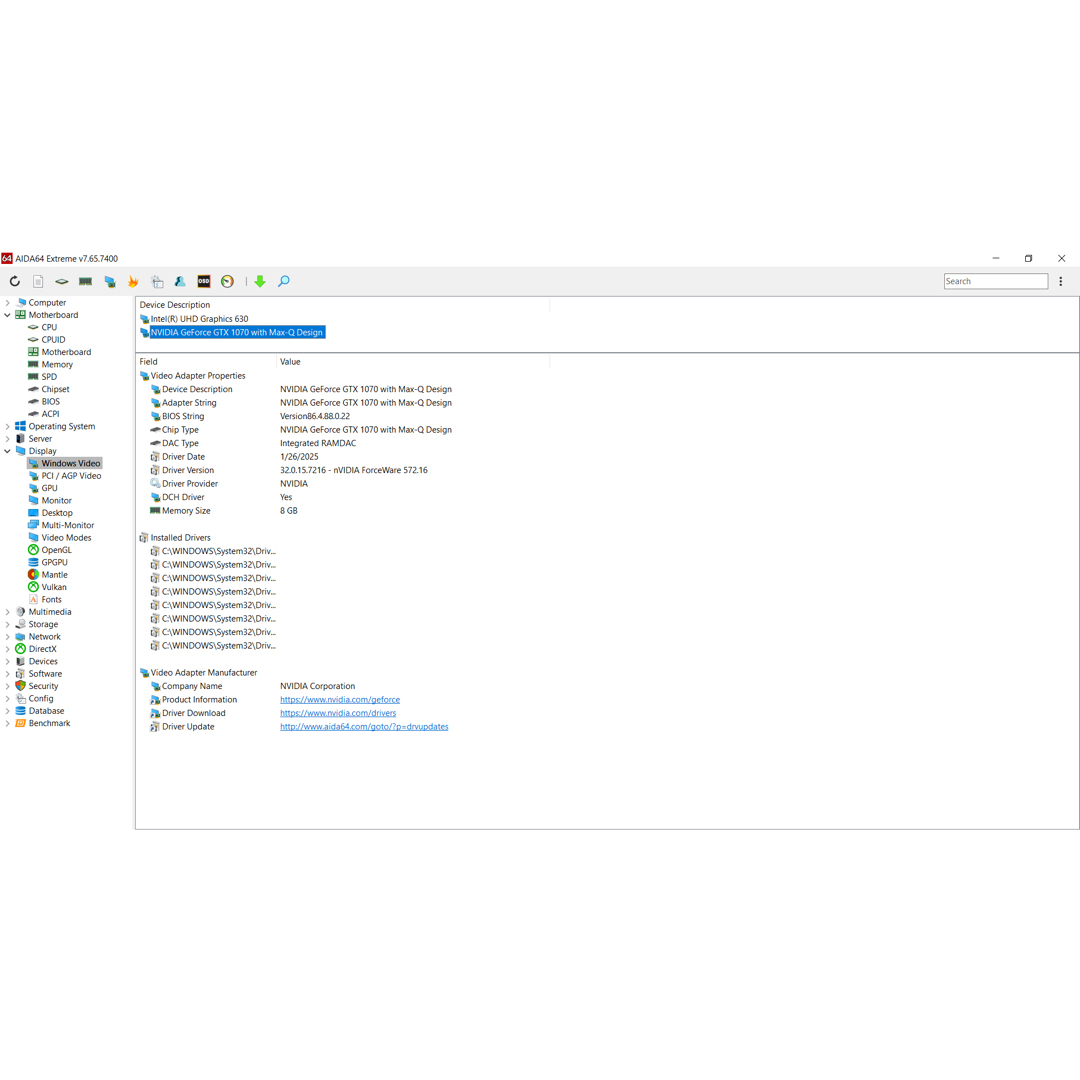Click the magnifier search icon in toolbar
Image resolution: width=1080 pixels, height=1080 pixels.
(x=284, y=281)
